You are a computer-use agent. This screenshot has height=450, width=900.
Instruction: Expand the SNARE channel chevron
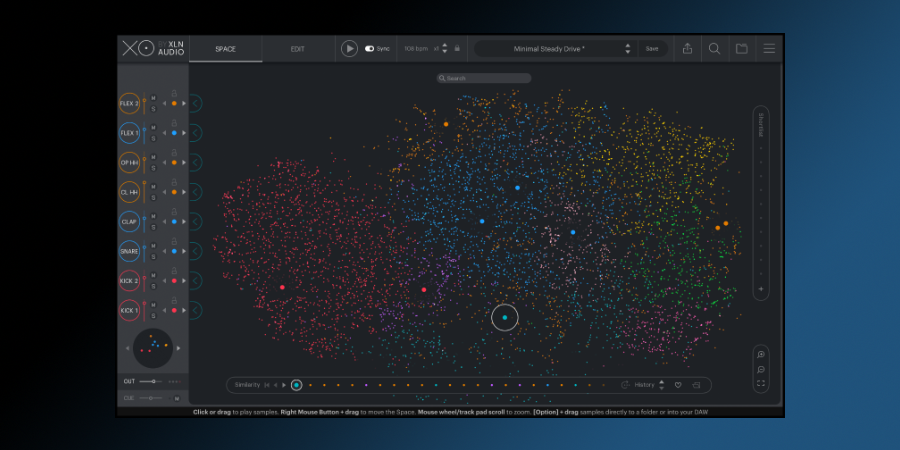click(195, 251)
